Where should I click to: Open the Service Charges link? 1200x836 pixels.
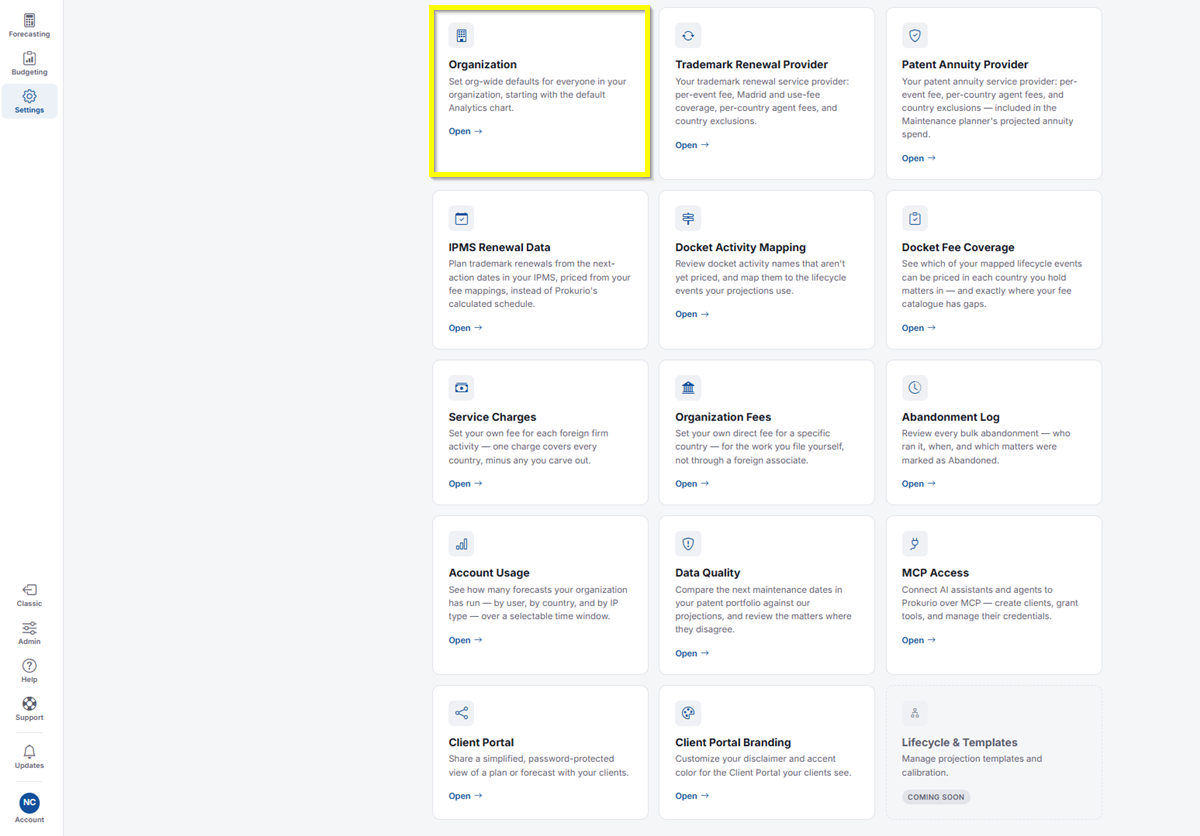click(x=465, y=484)
